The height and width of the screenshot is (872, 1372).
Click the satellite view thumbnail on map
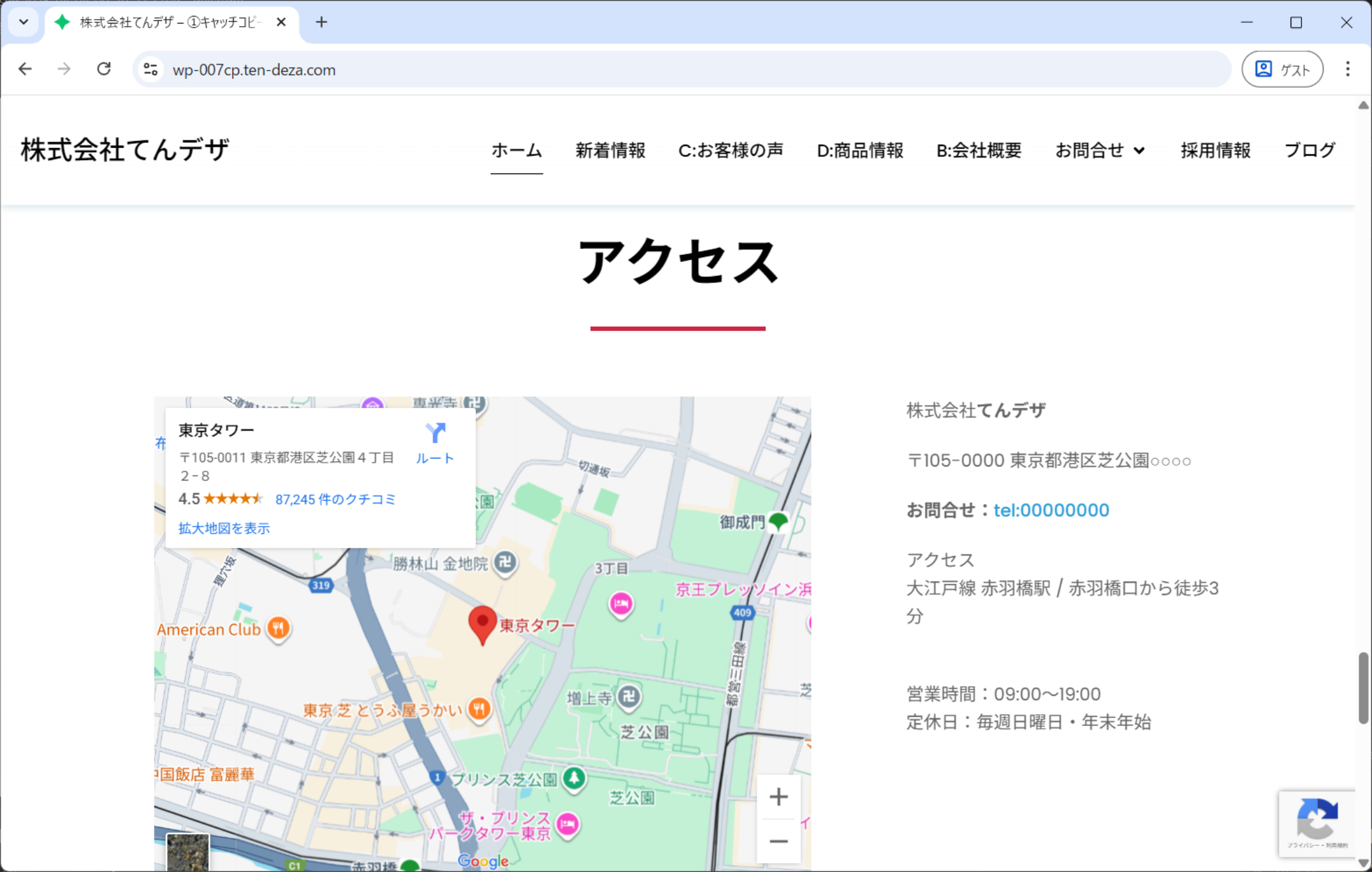click(x=187, y=852)
